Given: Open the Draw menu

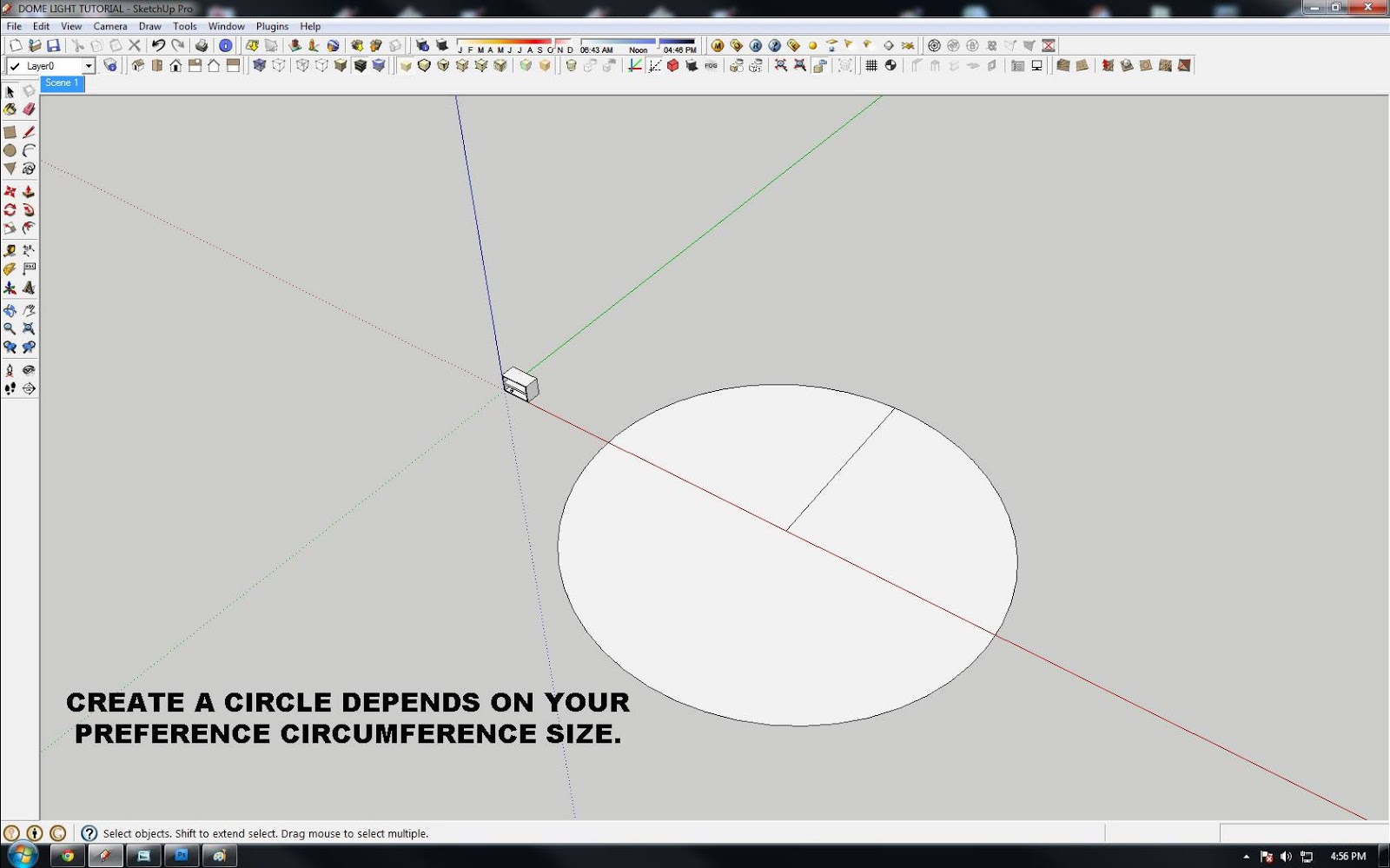Looking at the screenshot, I should coord(149,26).
